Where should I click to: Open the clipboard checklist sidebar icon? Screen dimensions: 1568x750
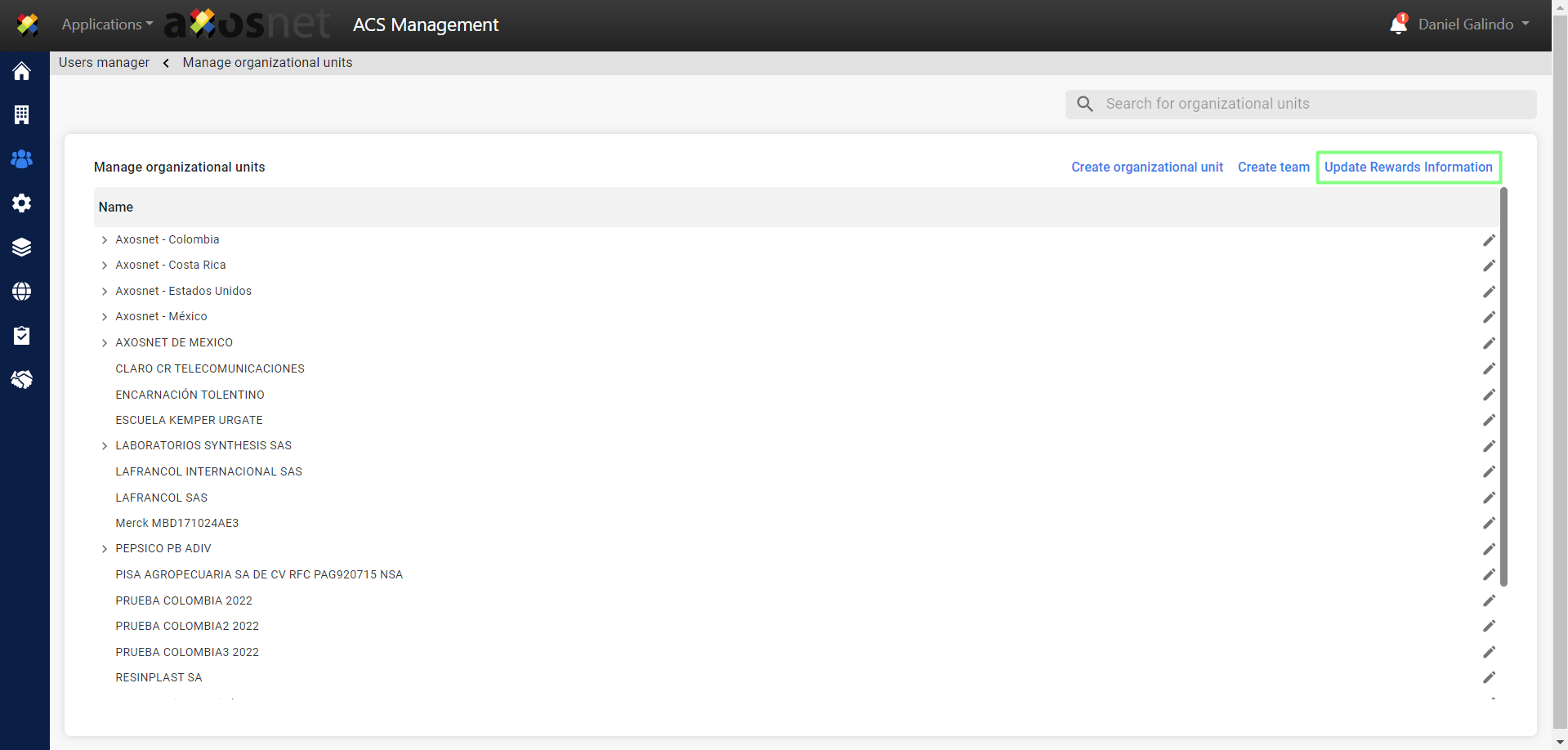(x=22, y=335)
